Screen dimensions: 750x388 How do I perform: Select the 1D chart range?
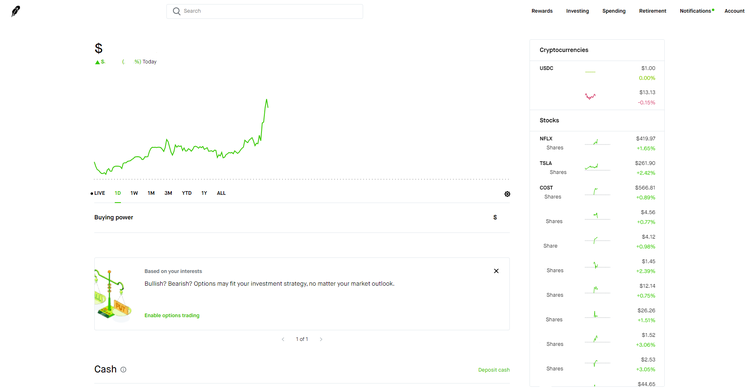pos(118,193)
